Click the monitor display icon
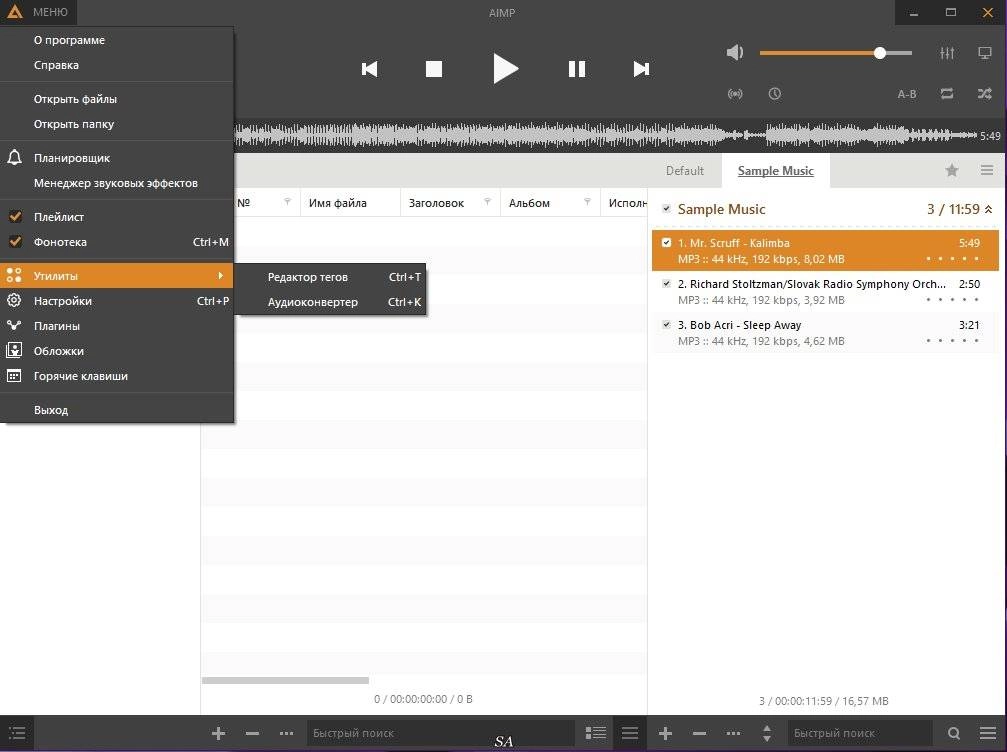Viewport: 1007px width, 752px height. (985, 53)
